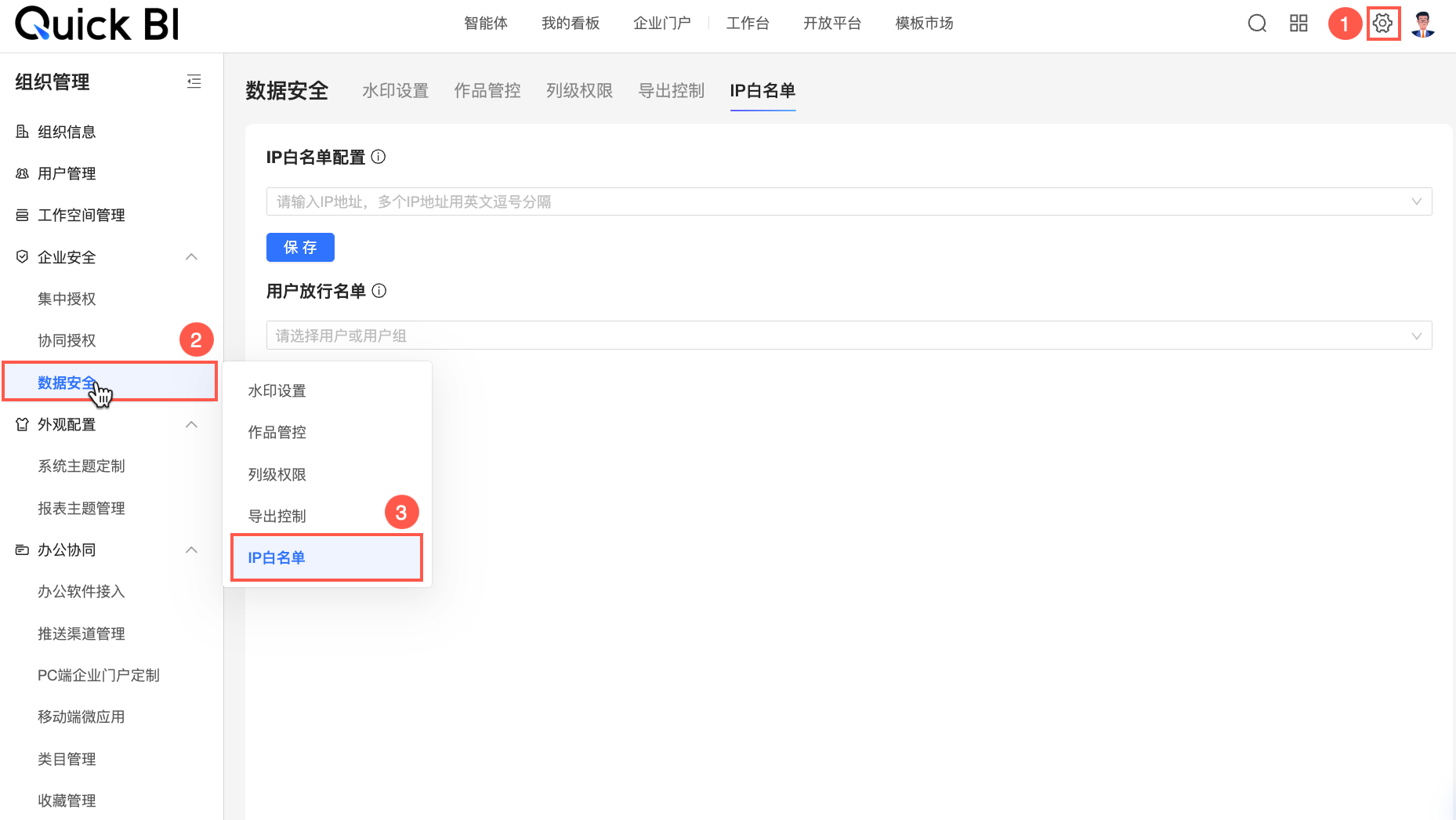This screenshot has width=1456, height=820.
Task: Open PC端企业门户定制 in the sidebar
Action: [99, 675]
